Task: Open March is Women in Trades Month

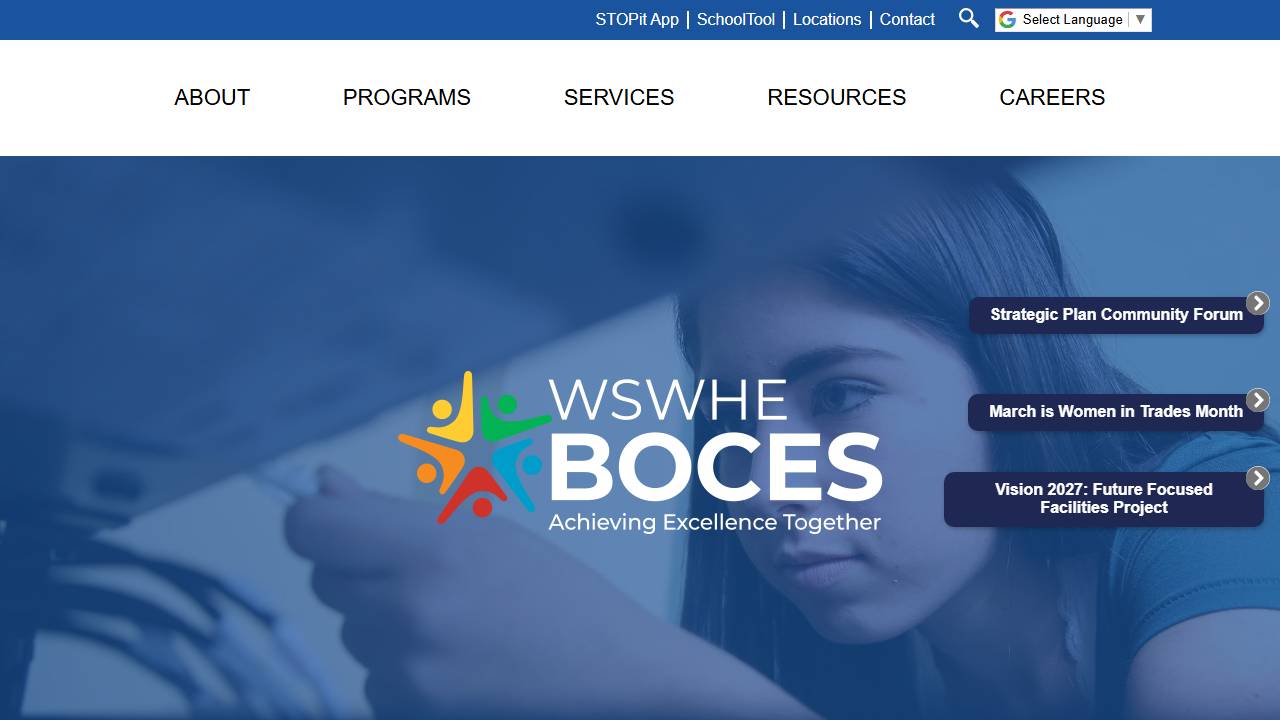Action: coord(1116,412)
